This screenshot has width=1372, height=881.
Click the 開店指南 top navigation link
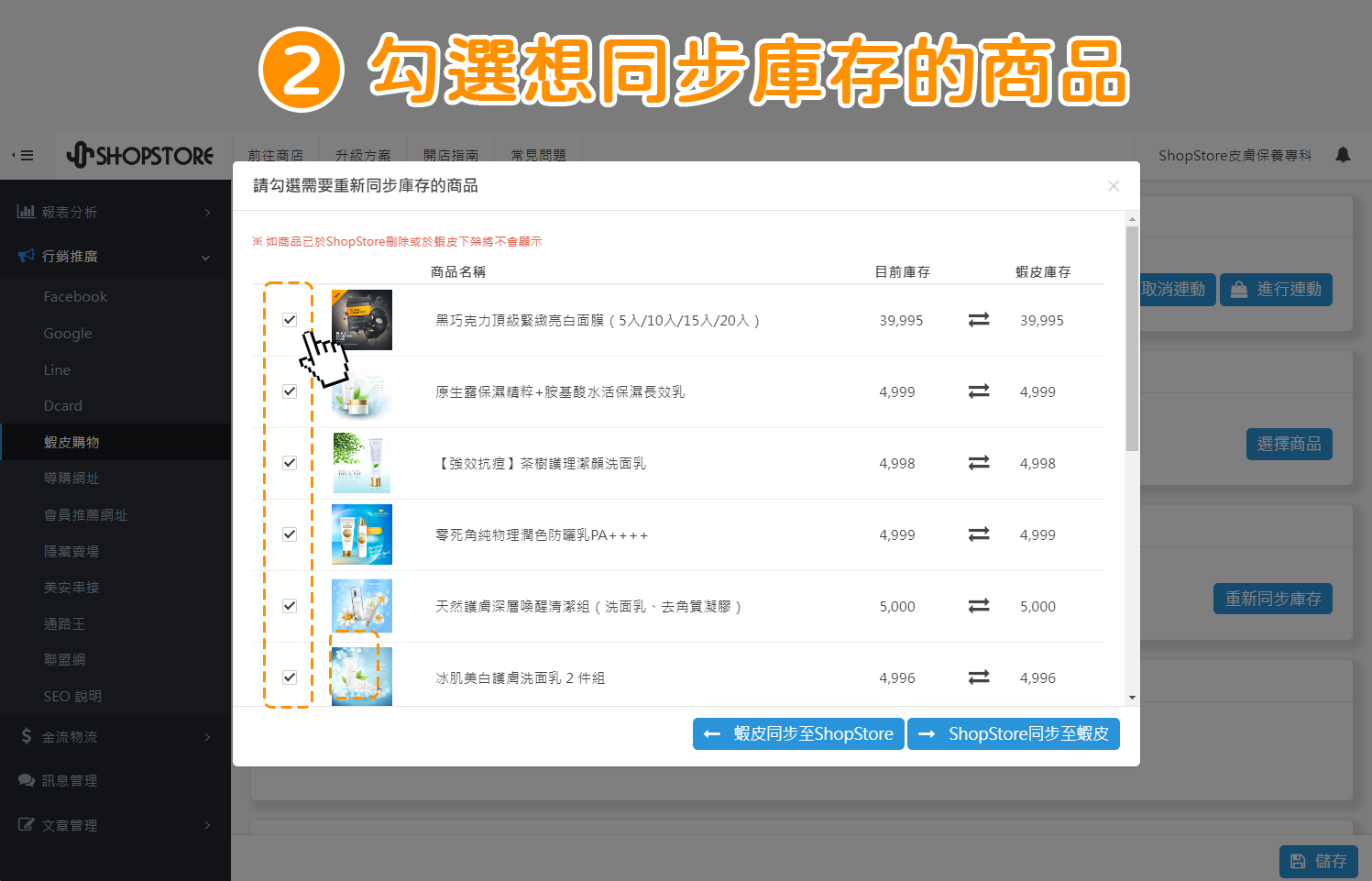pos(451,156)
